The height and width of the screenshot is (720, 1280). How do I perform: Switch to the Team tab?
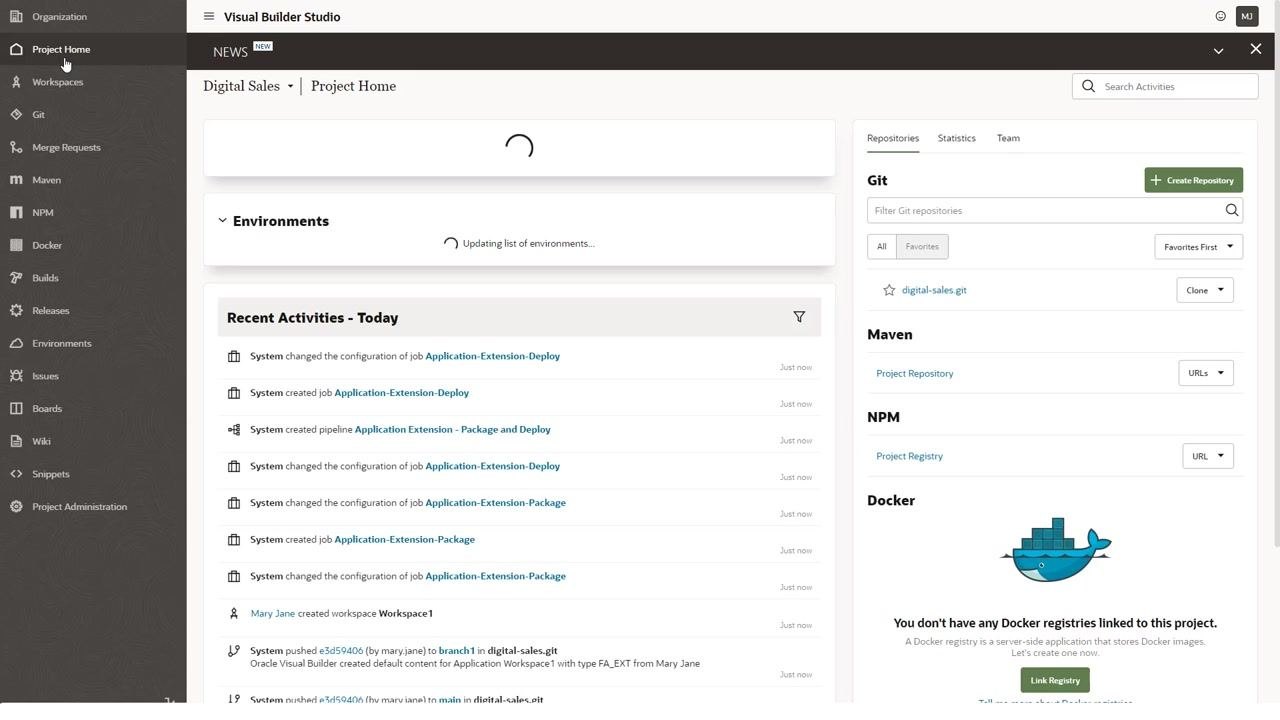tap(1008, 138)
